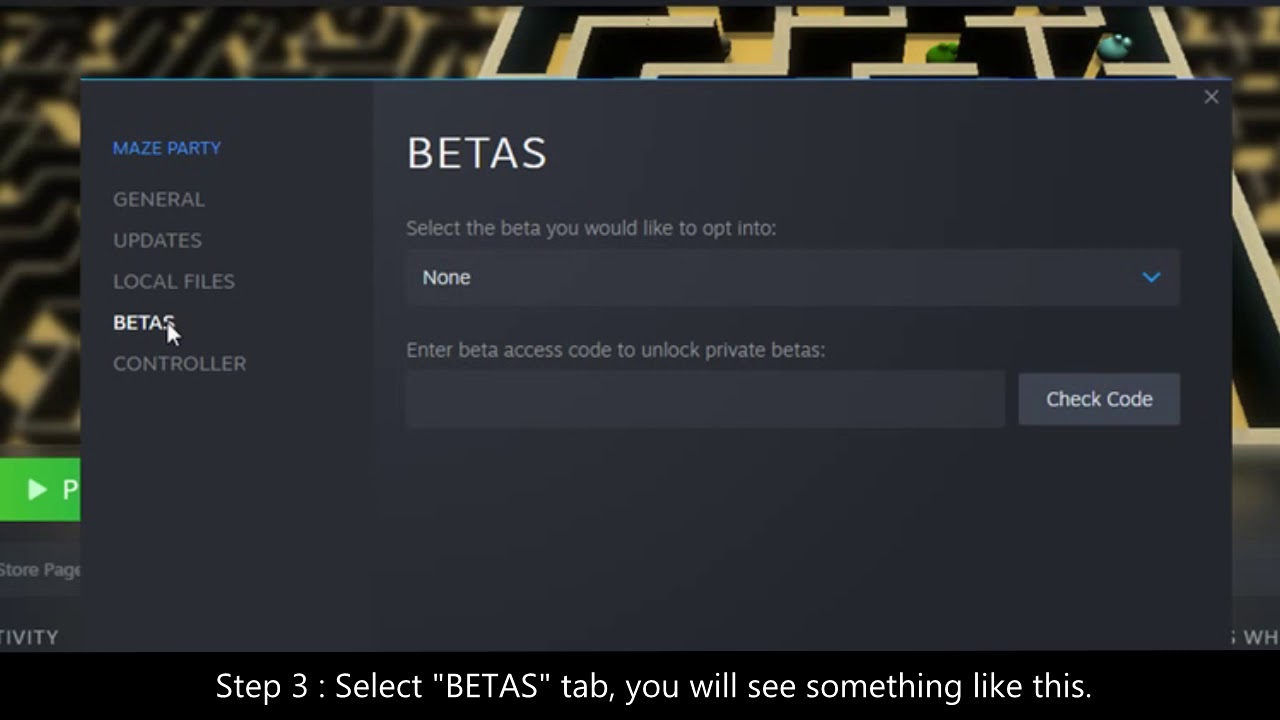The width and height of the screenshot is (1280, 720).
Task: Click the play triangle icon on green button
Action: [37, 489]
